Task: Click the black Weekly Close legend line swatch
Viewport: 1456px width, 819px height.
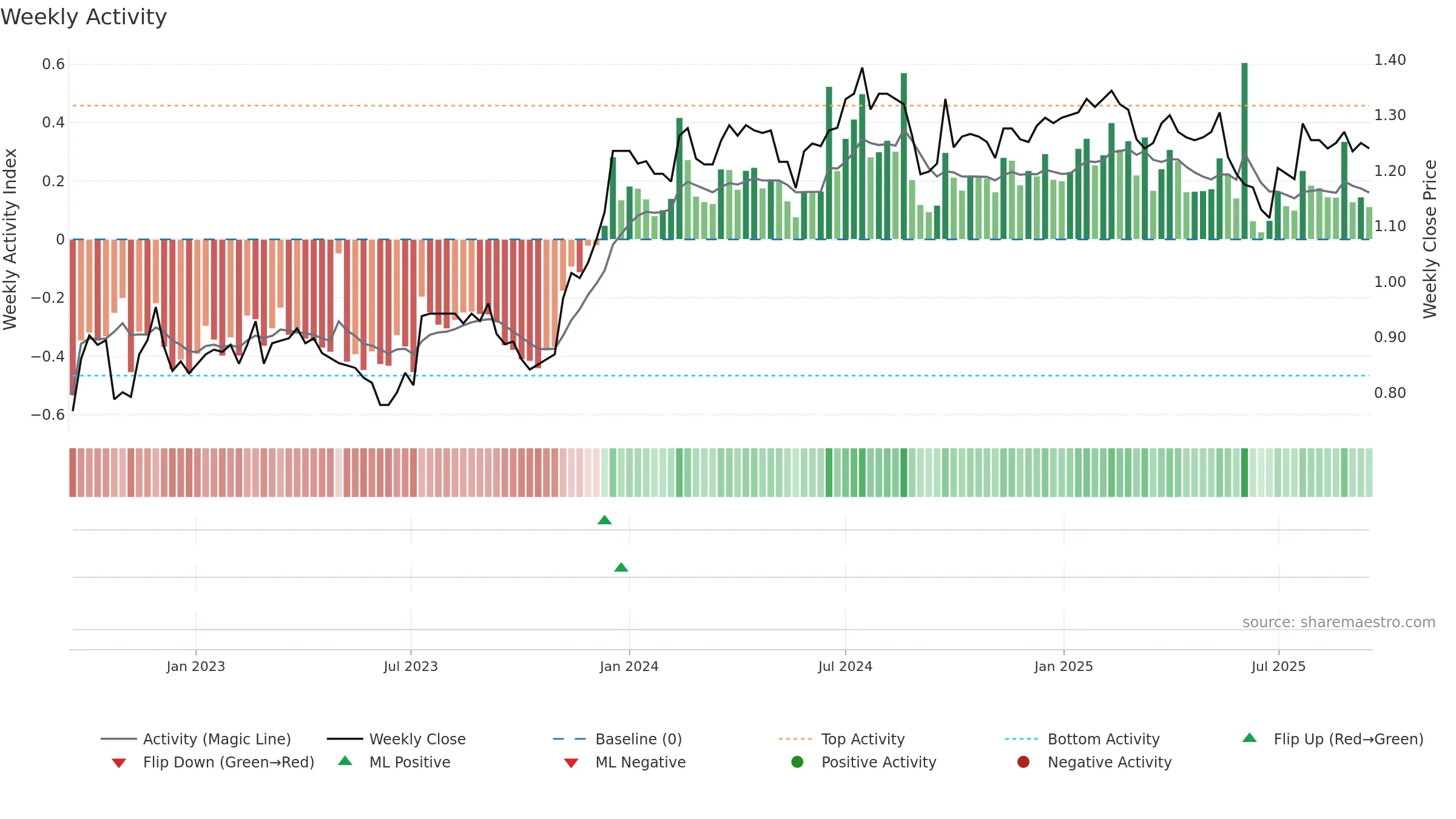Action: [x=345, y=739]
